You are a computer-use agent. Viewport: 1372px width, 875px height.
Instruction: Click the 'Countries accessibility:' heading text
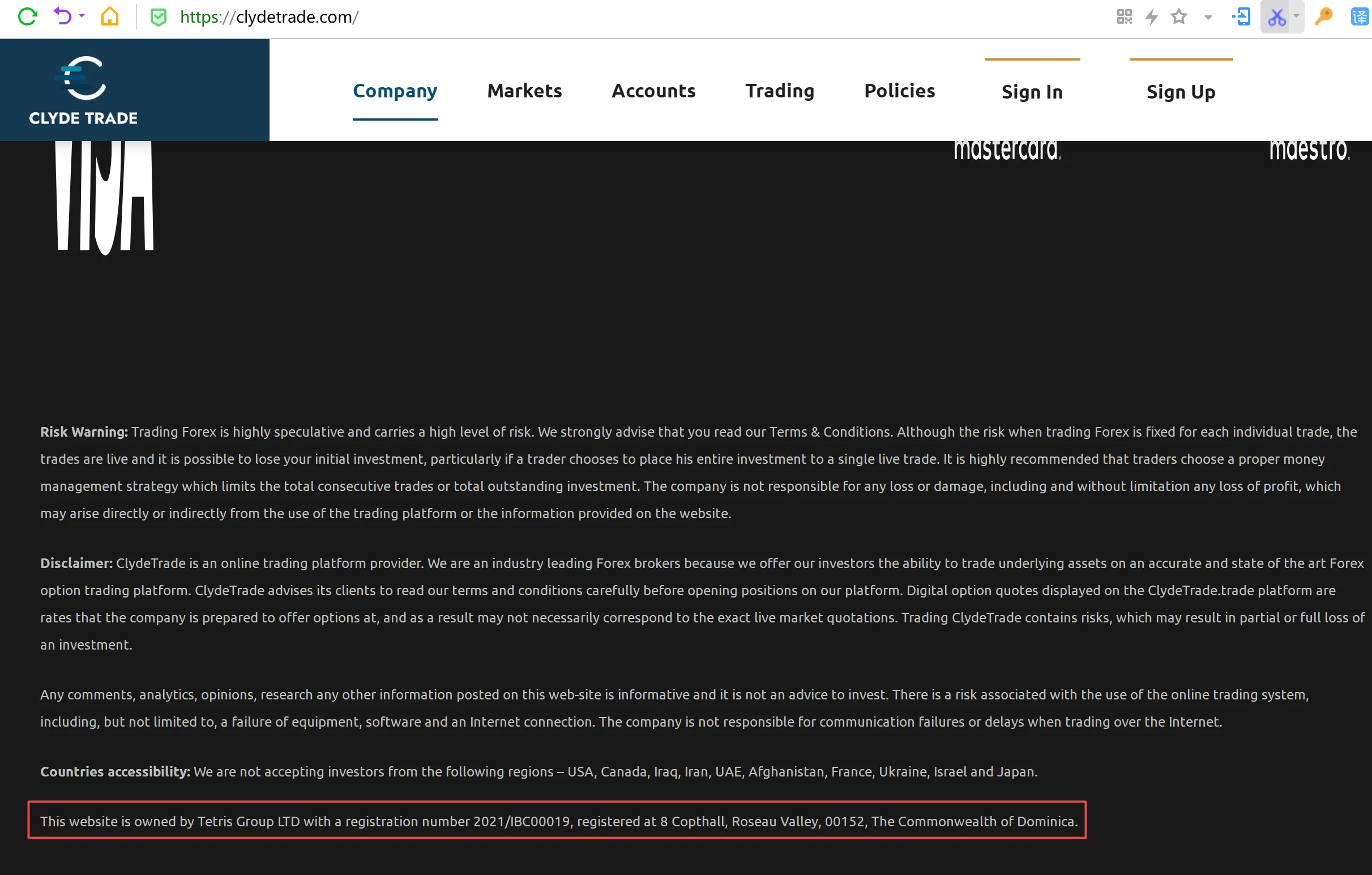pyautogui.click(x=115, y=772)
